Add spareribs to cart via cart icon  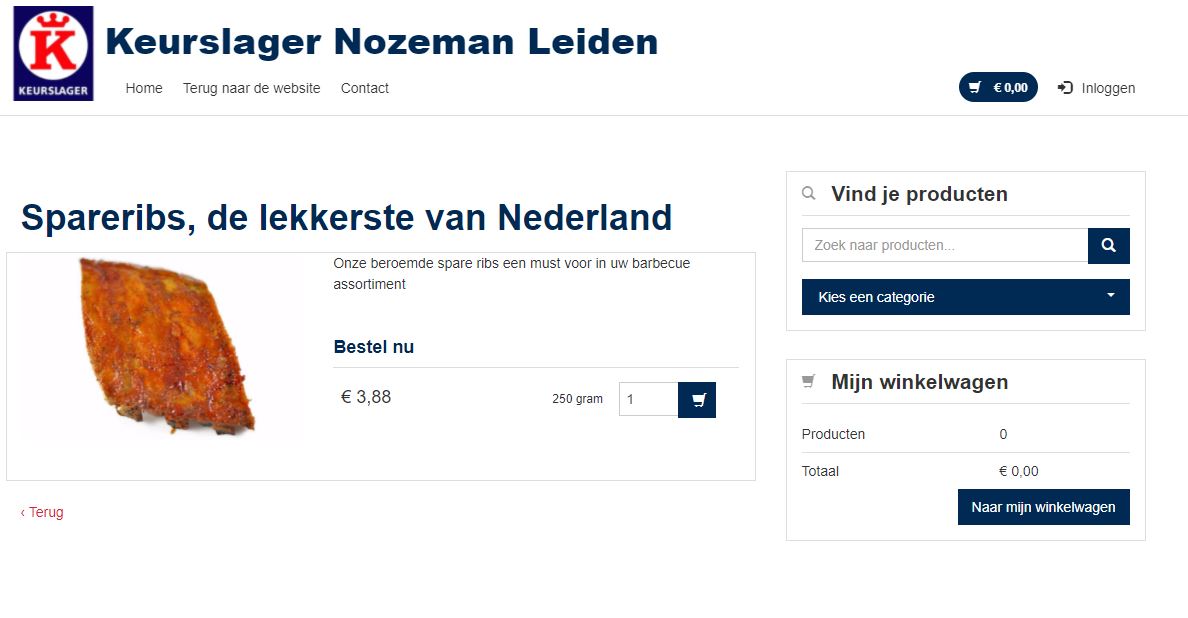697,400
